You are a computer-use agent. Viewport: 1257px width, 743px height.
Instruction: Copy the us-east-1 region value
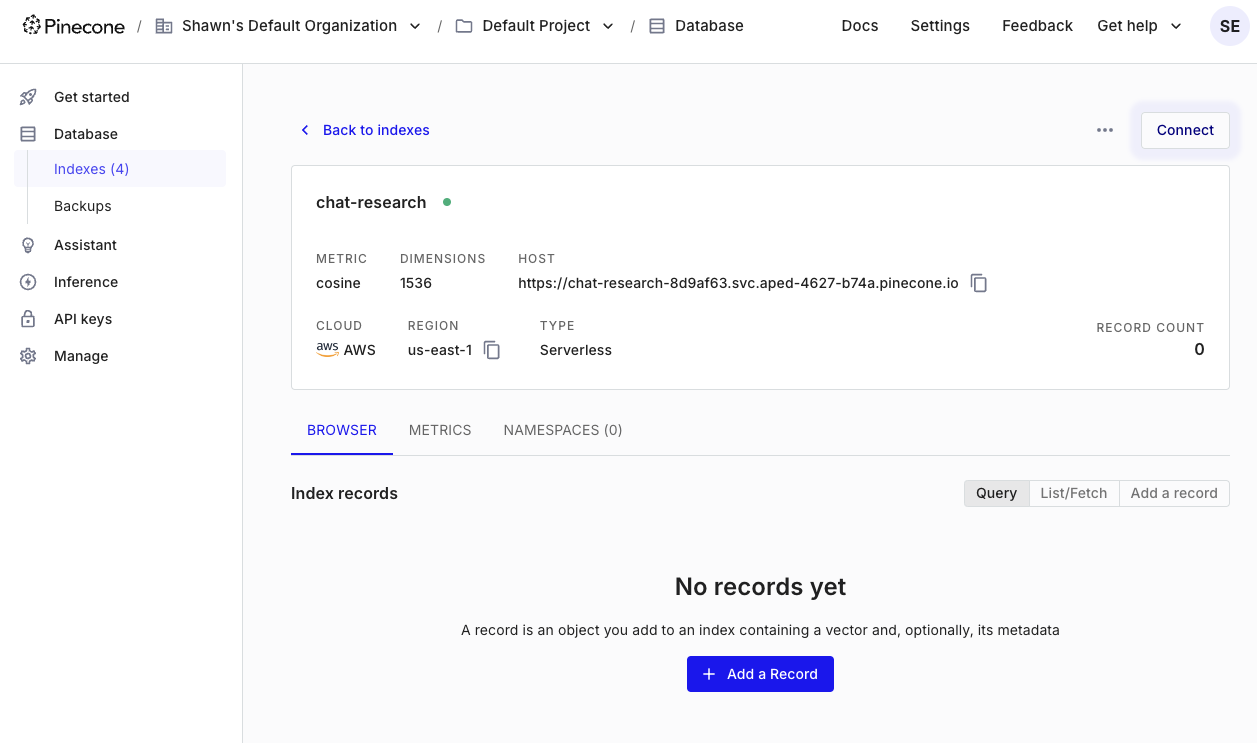point(492,350)
